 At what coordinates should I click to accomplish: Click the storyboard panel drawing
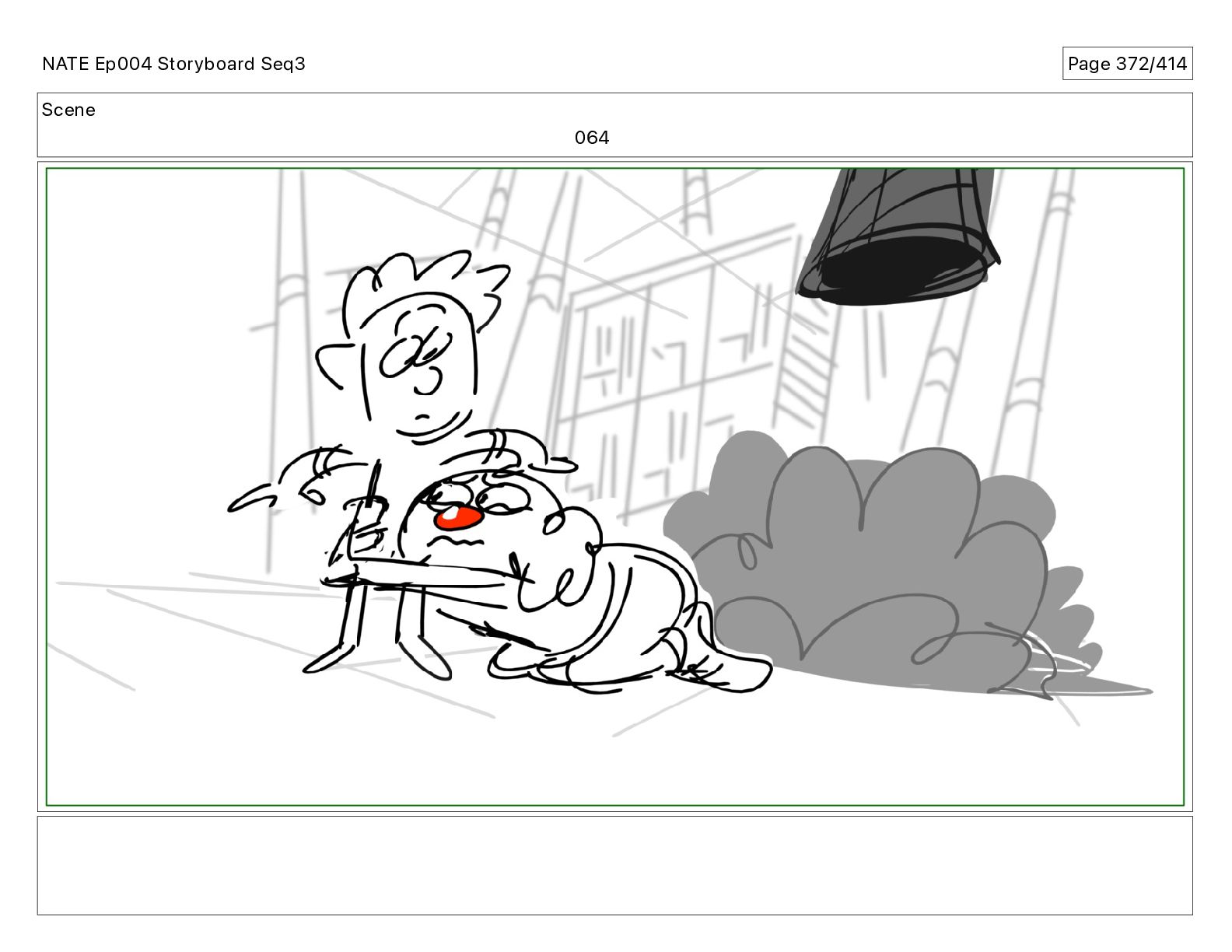pos(615,487)
